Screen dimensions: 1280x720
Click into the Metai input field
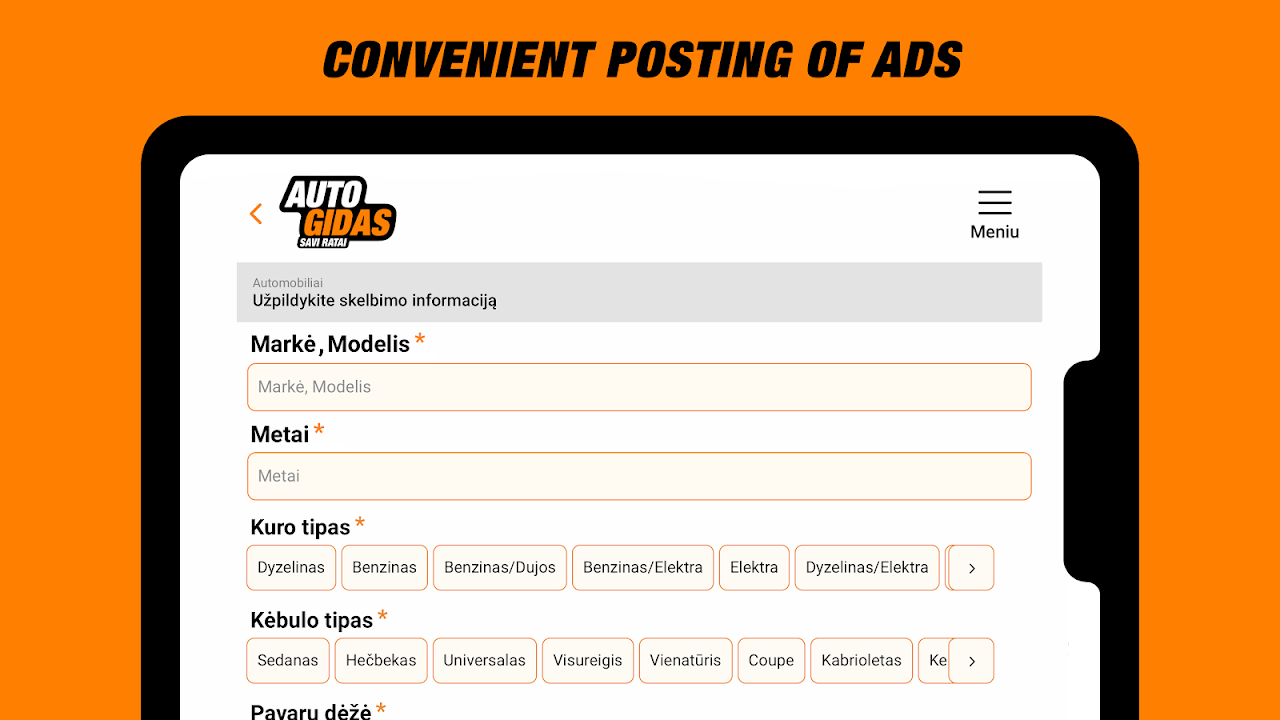(639, 476)
